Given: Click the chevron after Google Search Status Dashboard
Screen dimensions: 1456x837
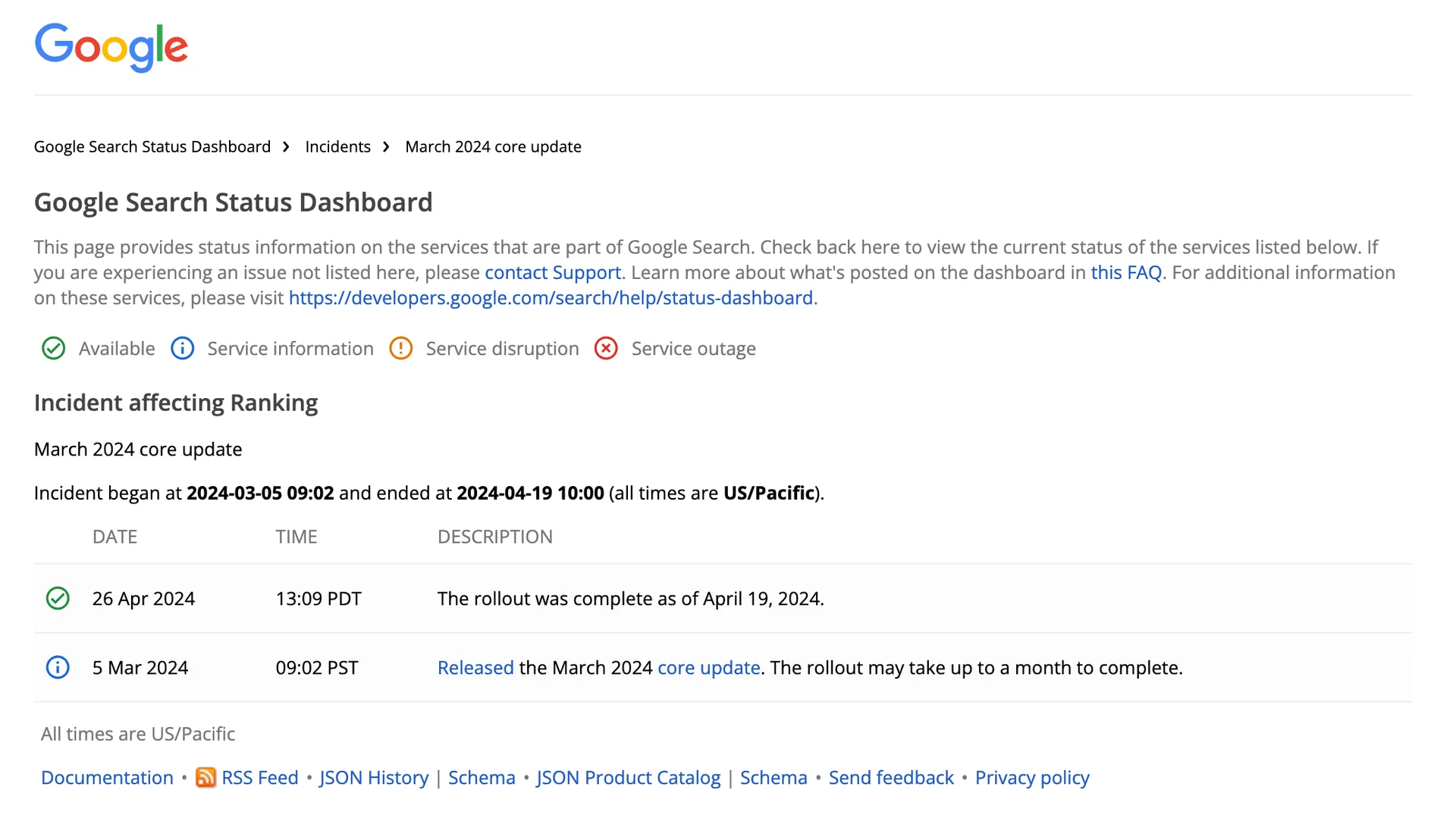Looking at the screenshot, I should 286,146.
